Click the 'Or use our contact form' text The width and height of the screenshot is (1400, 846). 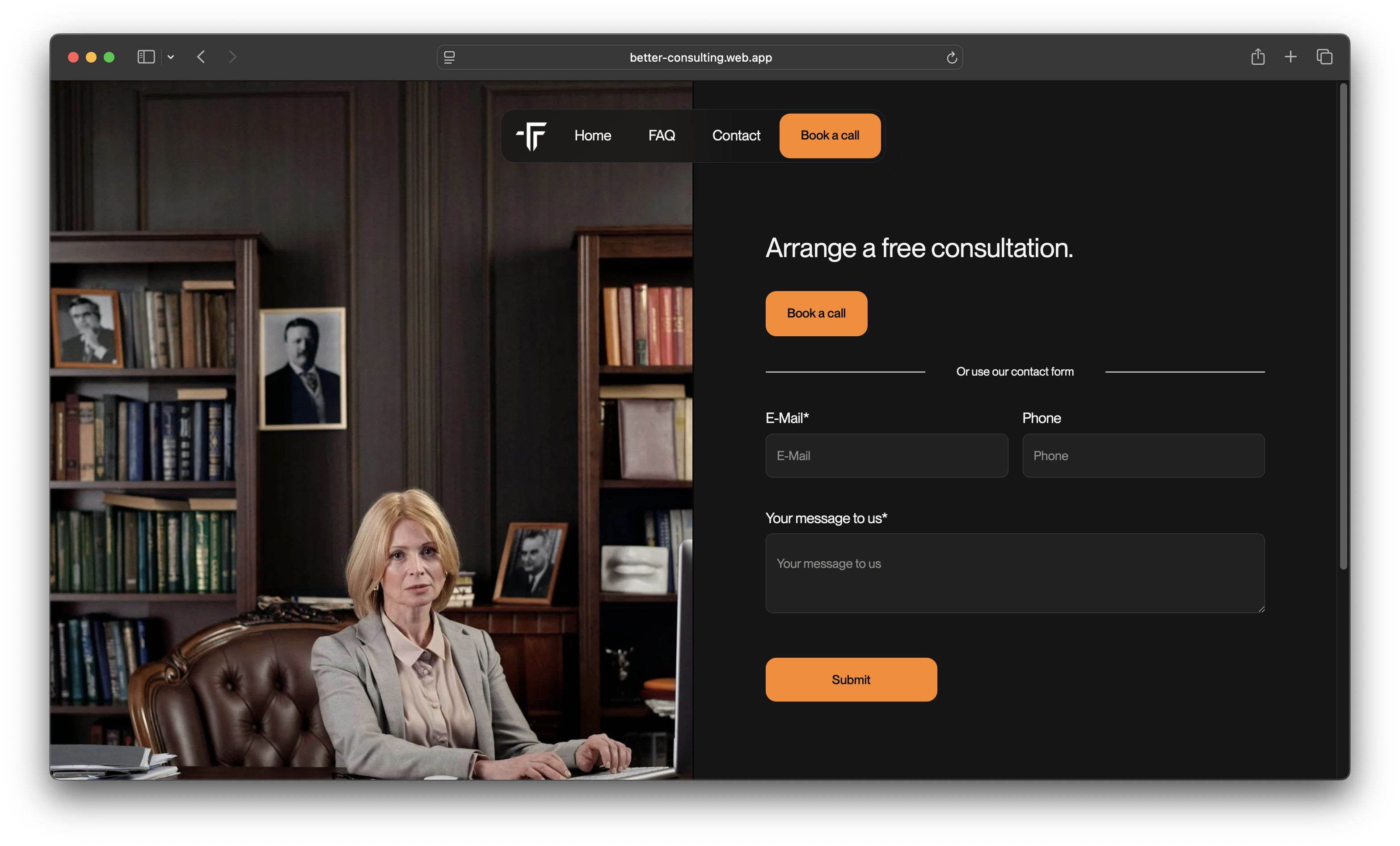[1015, 371]
